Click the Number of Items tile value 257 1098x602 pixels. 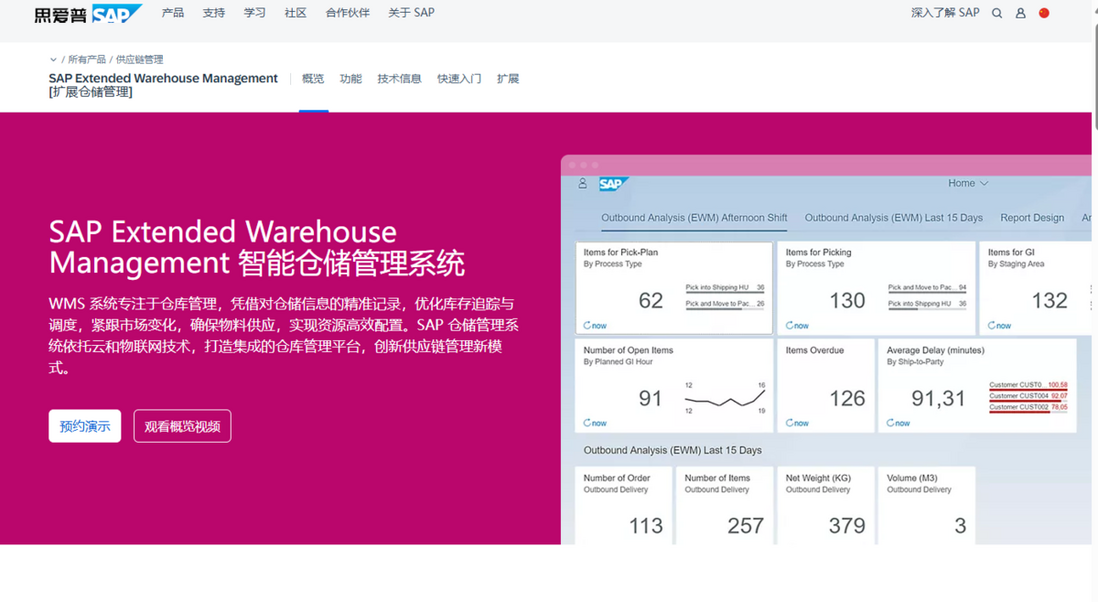745,526
